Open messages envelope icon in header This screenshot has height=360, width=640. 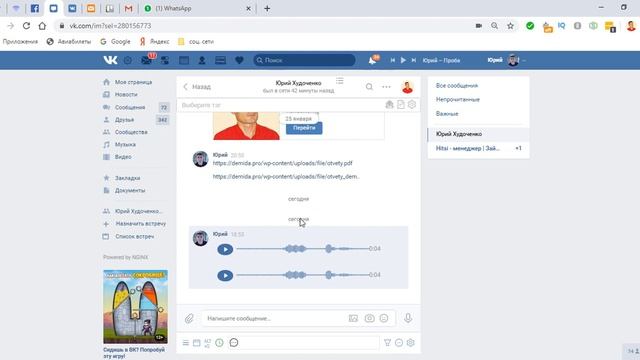pyautogui.click(x=146, y=60)
